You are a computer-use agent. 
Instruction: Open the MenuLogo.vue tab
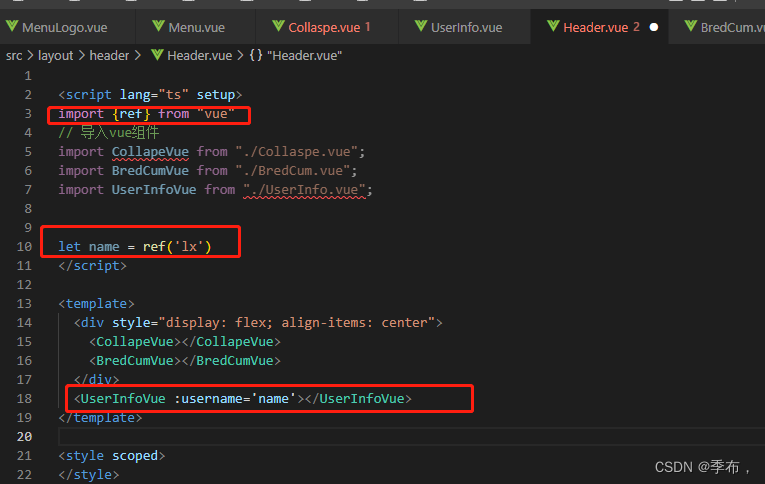click(65, 27)
